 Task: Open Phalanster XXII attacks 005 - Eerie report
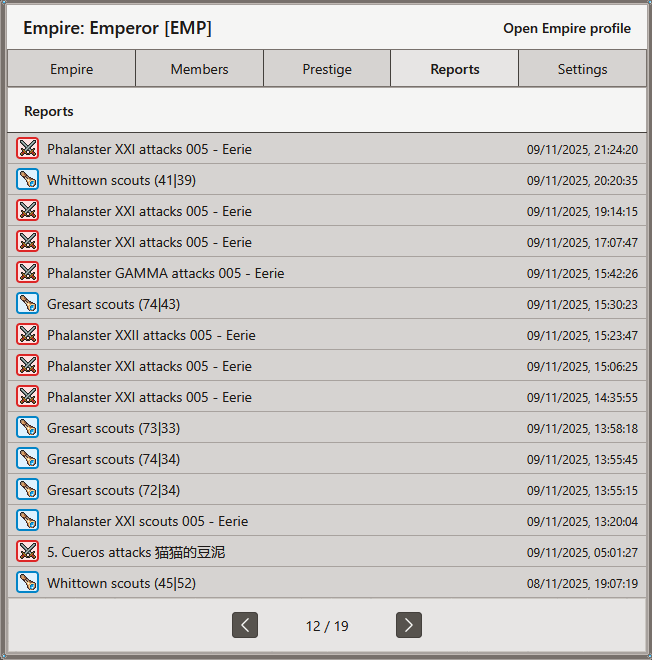point(327,335)
